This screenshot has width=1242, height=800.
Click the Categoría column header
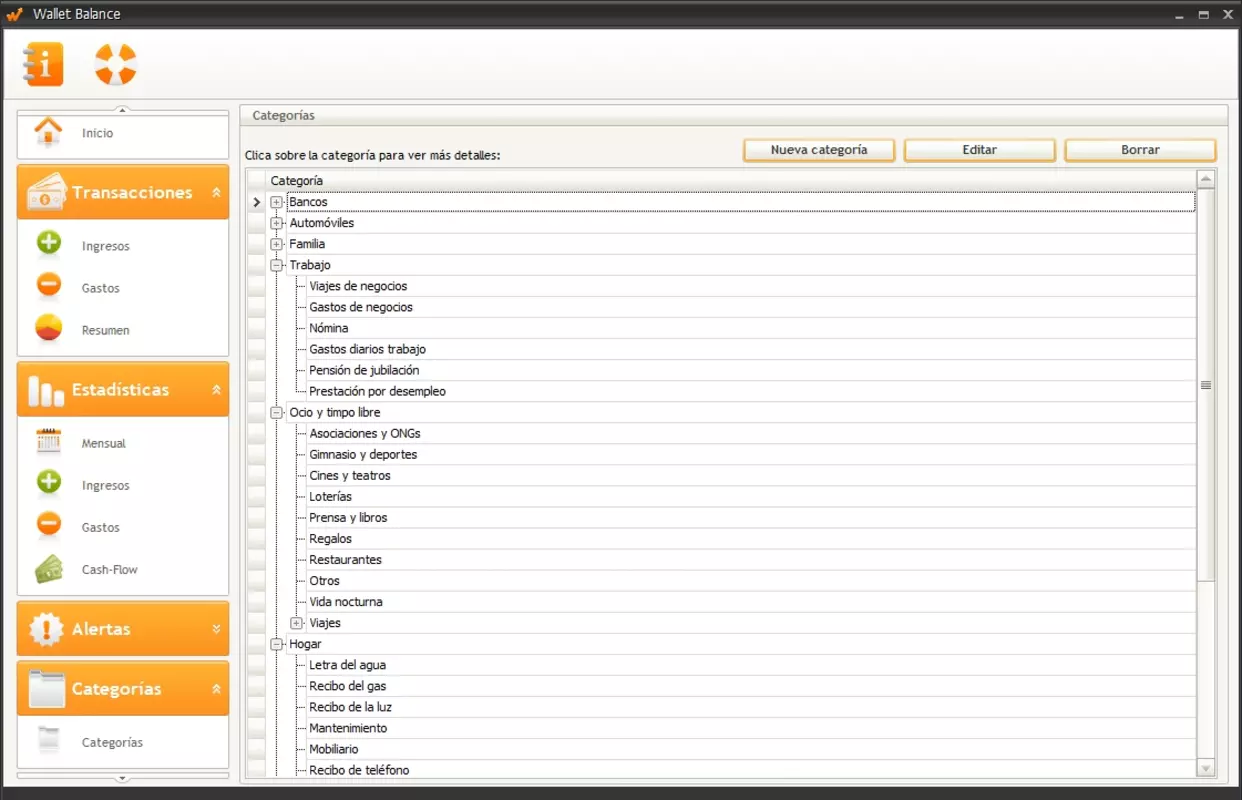(x=731, y=180)
